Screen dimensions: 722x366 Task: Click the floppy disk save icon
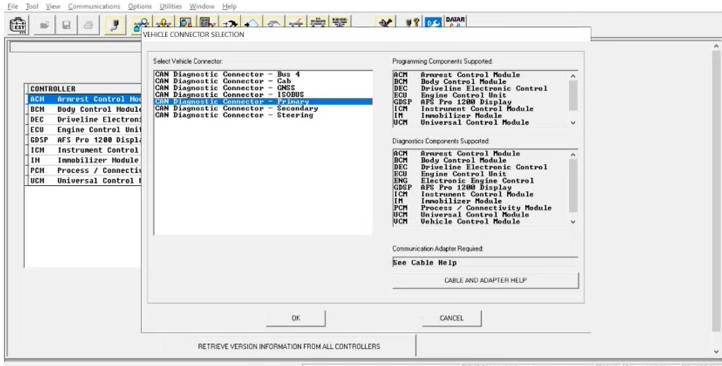tap(66, 25)
